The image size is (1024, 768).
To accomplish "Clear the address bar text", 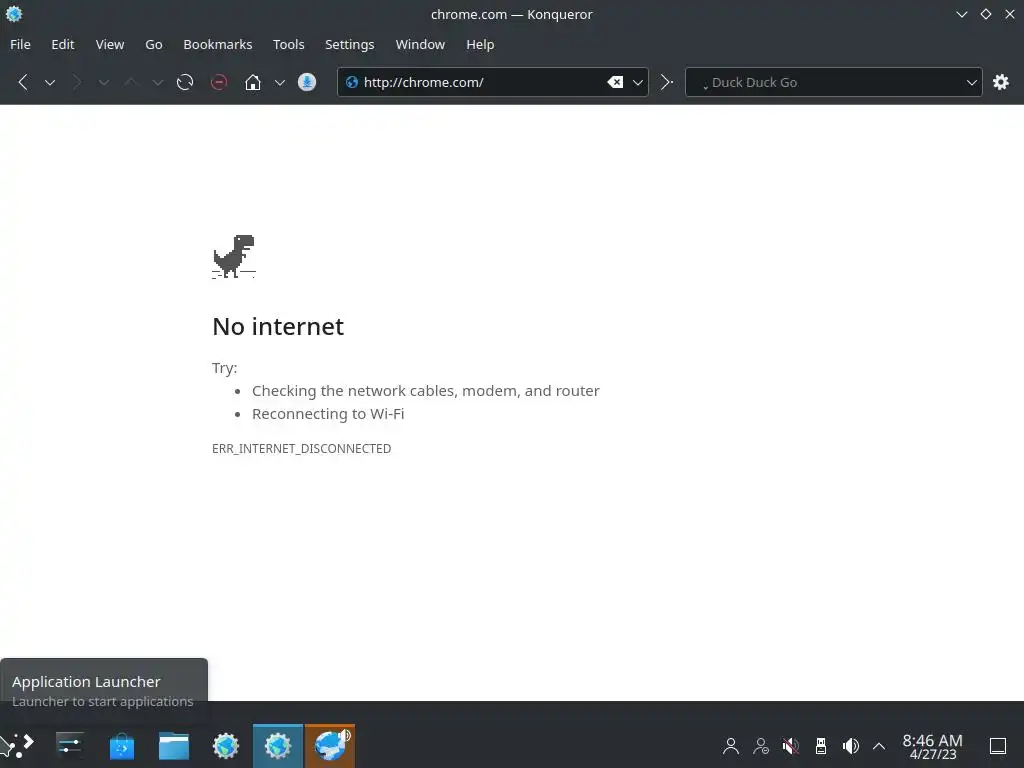I will 615,82.
